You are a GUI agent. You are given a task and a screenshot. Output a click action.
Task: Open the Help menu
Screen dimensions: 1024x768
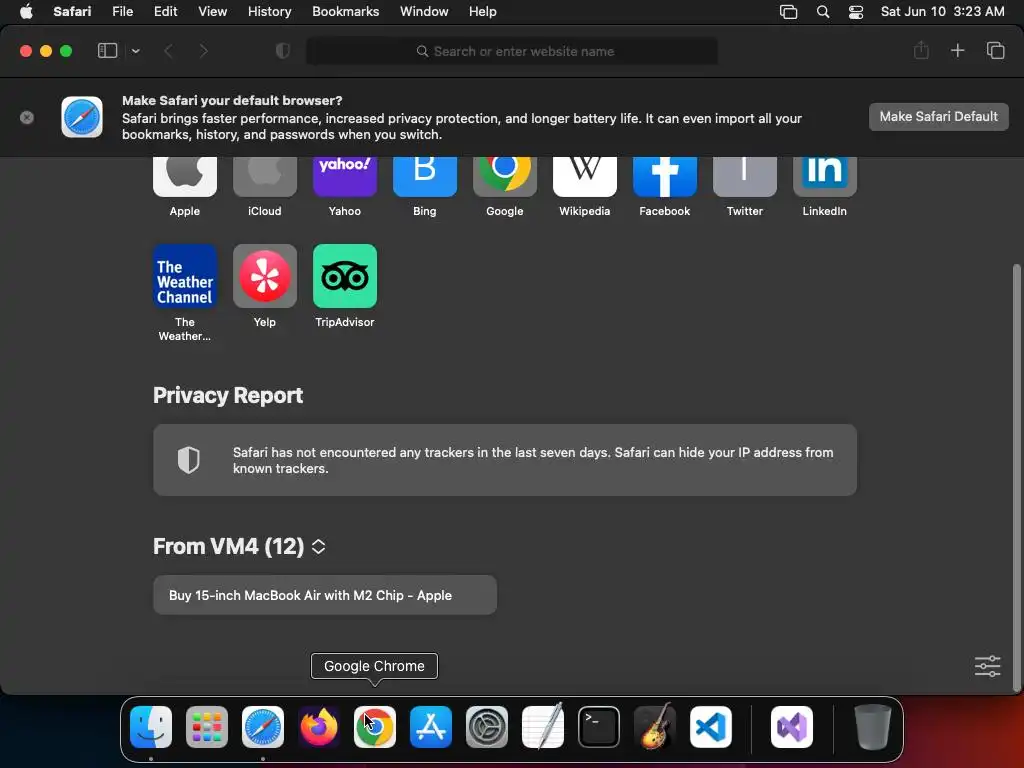483,12
